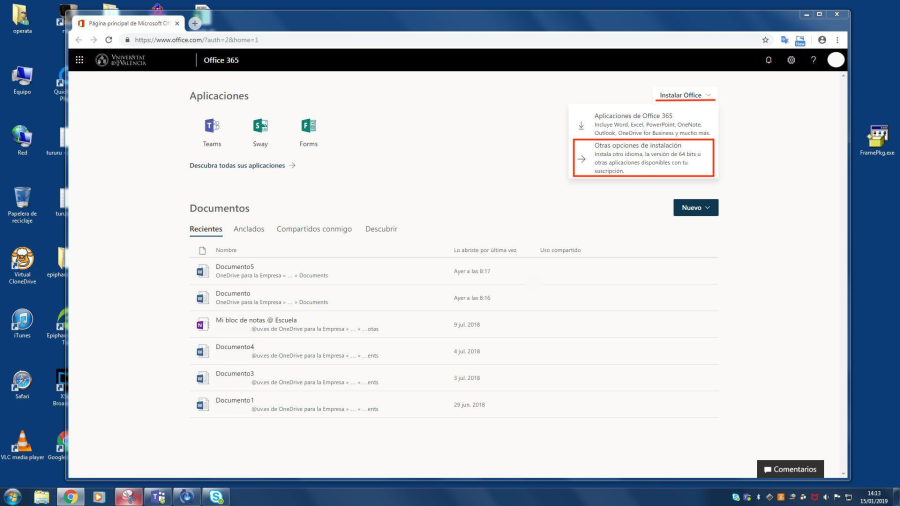Screen dimensions: 900x506
Task: Open iTunes desktop shortcut
Action: [x=22, y=324]
